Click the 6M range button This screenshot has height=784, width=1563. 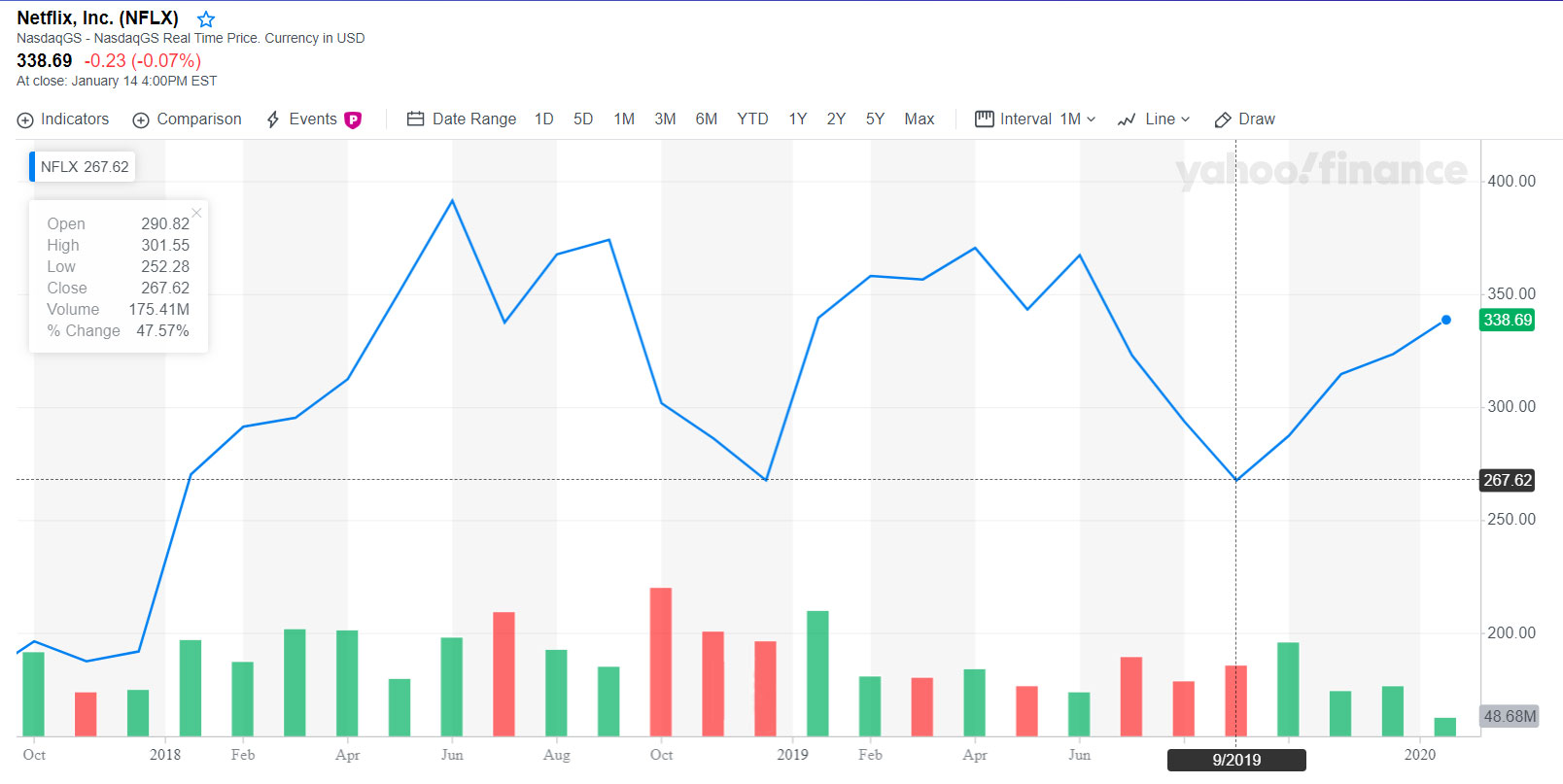point(707,119)
